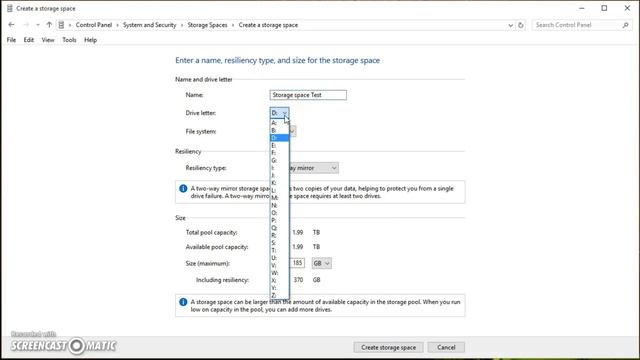Viewport: 640px width, 360px height.
Task: Click the Cancel button
Action: point(446,347)
